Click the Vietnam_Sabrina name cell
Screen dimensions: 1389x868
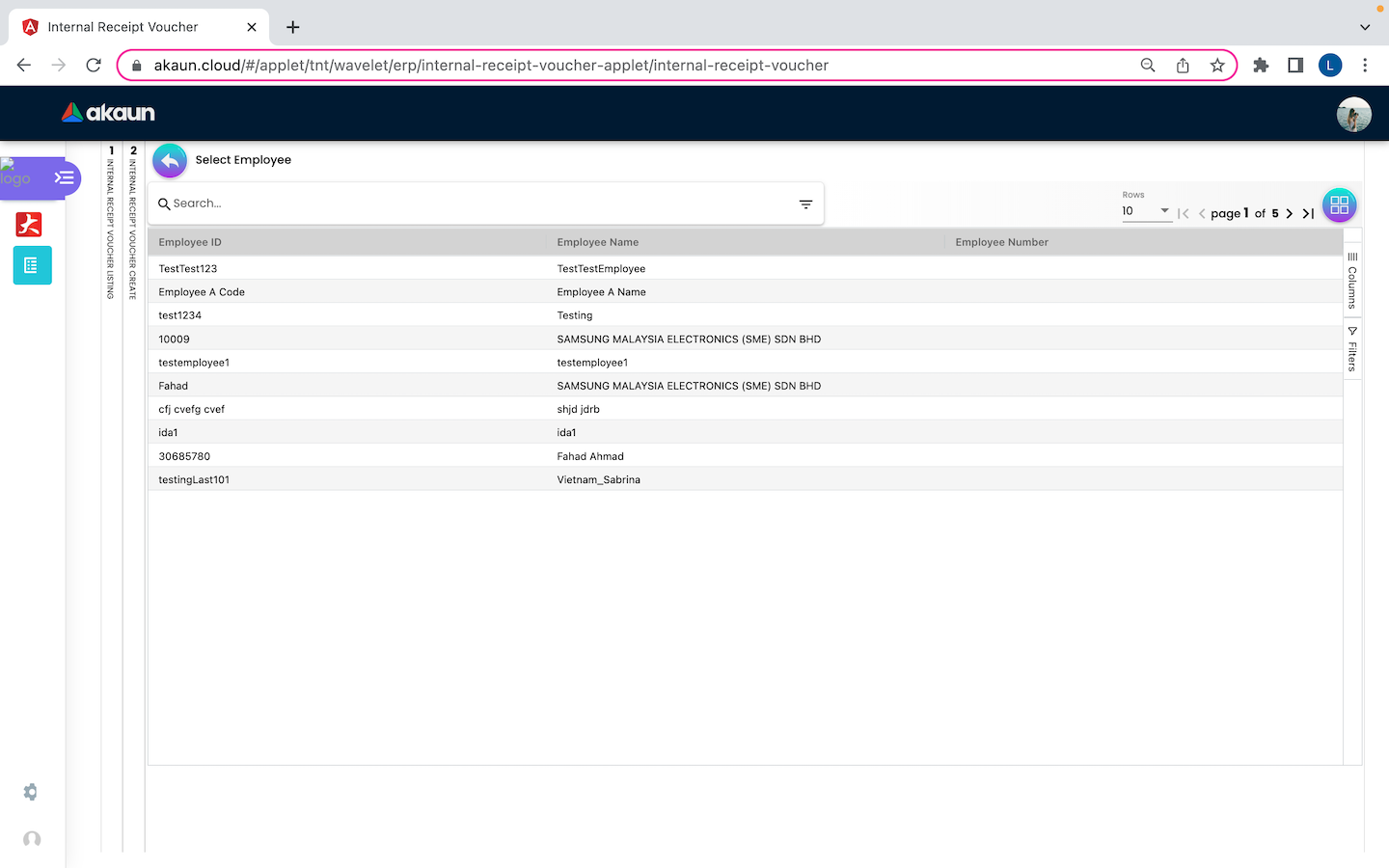(598, 479)
